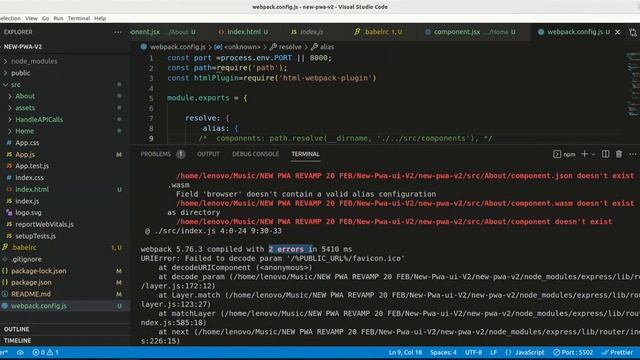Screen dimensions: 640x360
Task: Kill terminal with trash icon
Action: pyautogui.click(x=619, y=154)
